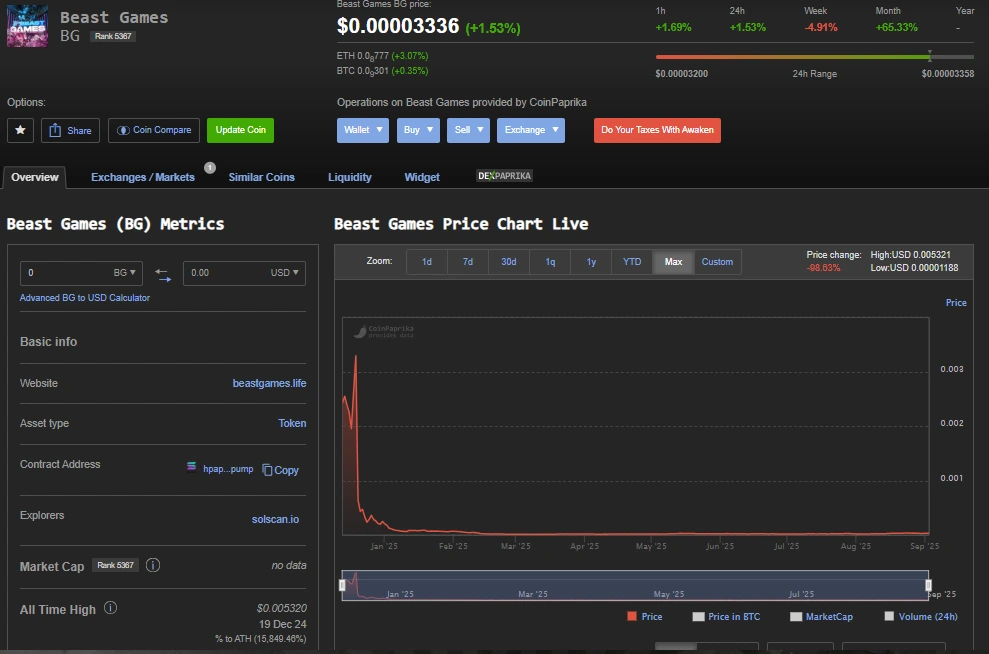The height and width of the screenshot is (654, 989).
Task: Toggle the Price in BTC chart series
Action: [x=698, y=617]
